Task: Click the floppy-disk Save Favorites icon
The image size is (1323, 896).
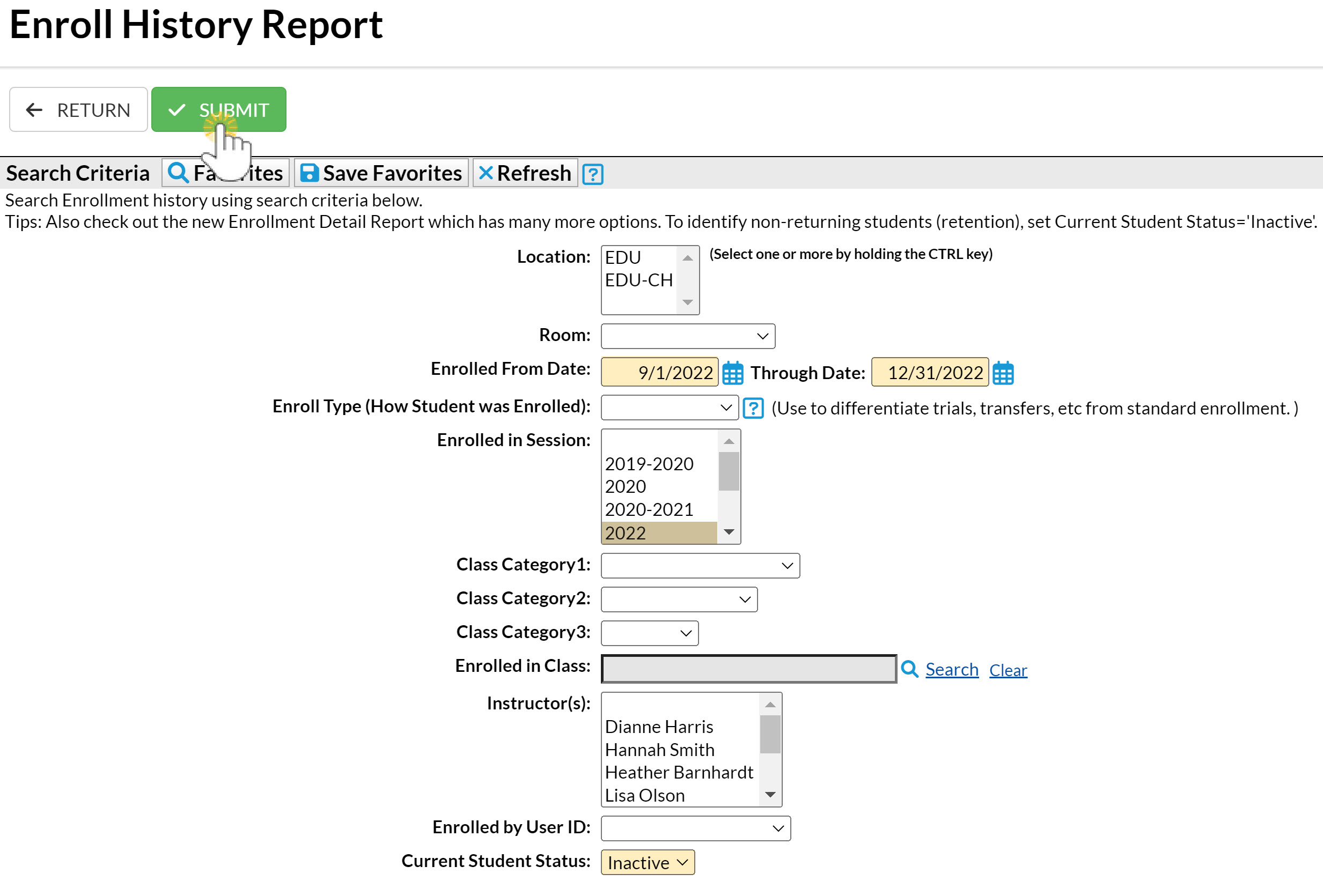Action: pos(308,173)
